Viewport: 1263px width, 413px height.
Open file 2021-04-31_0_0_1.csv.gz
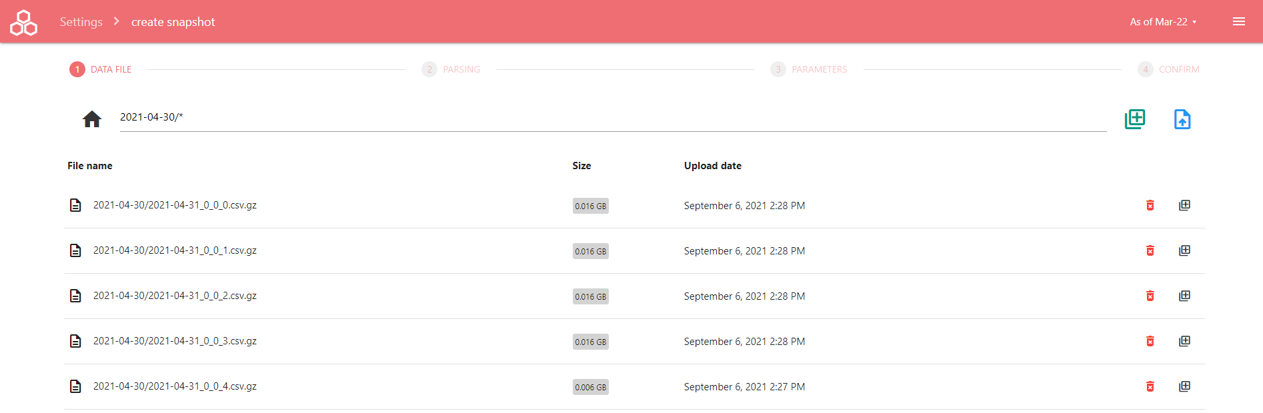tap(174, 251)
